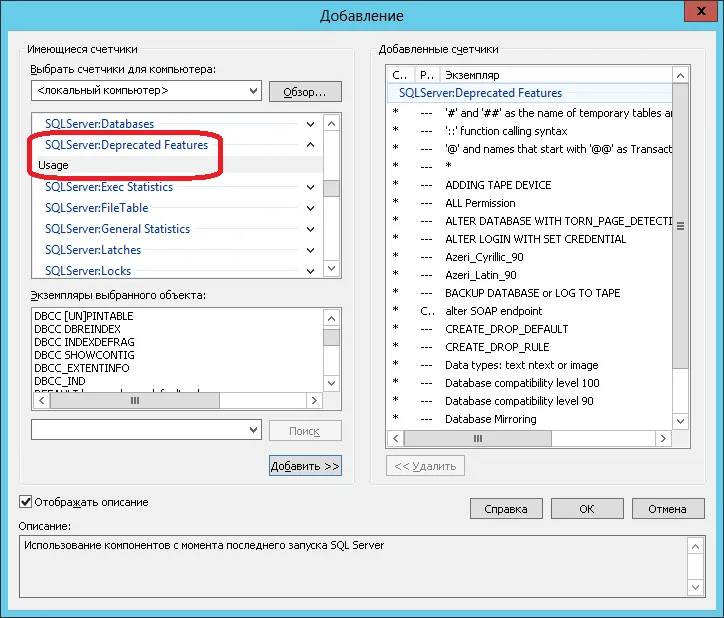Click the 'Отмена' cancel button
This screenshot has height=618, width=724.
(667, 509)
